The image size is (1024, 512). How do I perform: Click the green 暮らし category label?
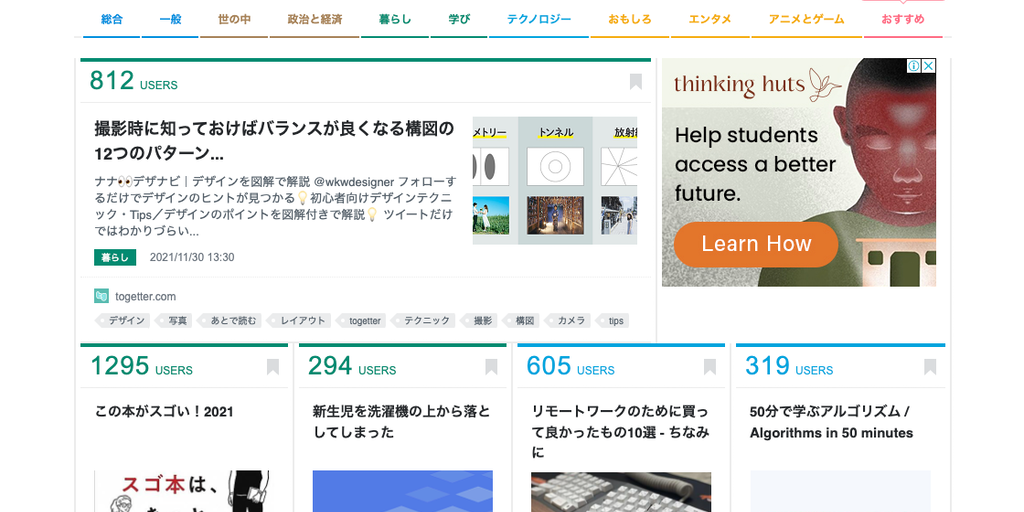pyautogui.click(x=115, y=257)
